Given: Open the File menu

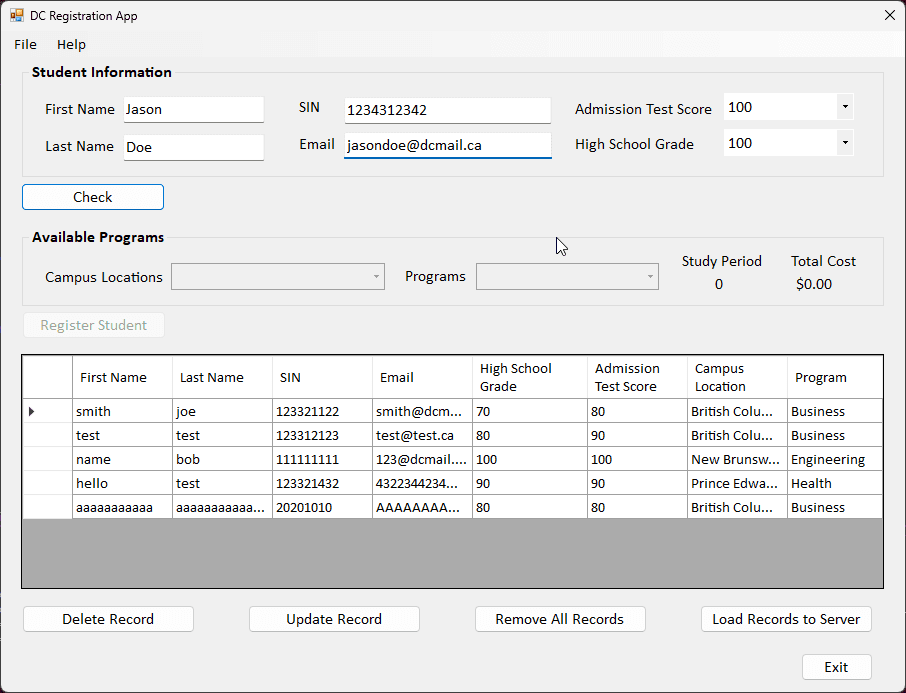Looking at the screenshot, I should pyautogui.click(x=25, y=44).
